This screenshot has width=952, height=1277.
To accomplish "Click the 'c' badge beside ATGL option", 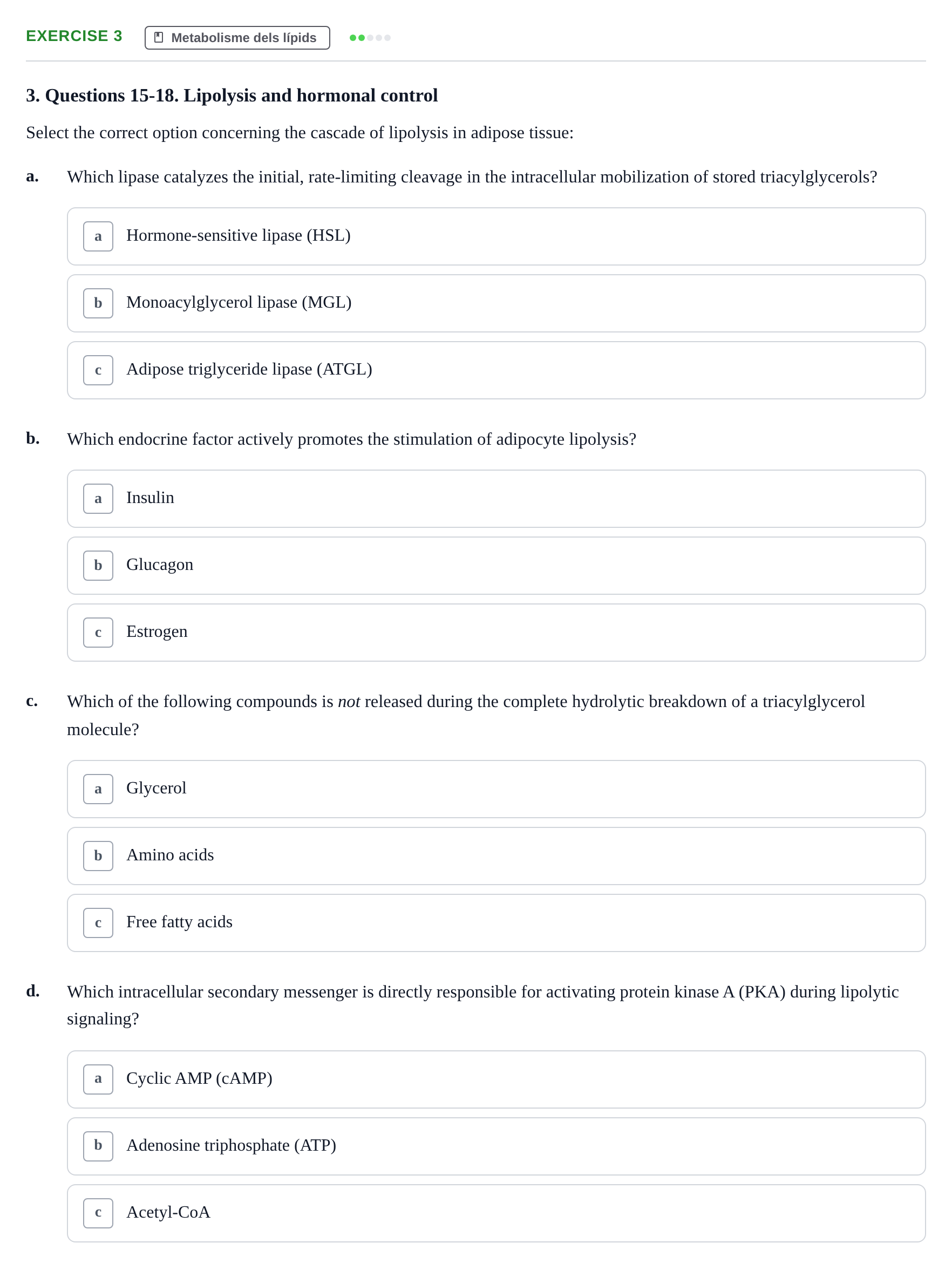I will click(x=98, y=370).
